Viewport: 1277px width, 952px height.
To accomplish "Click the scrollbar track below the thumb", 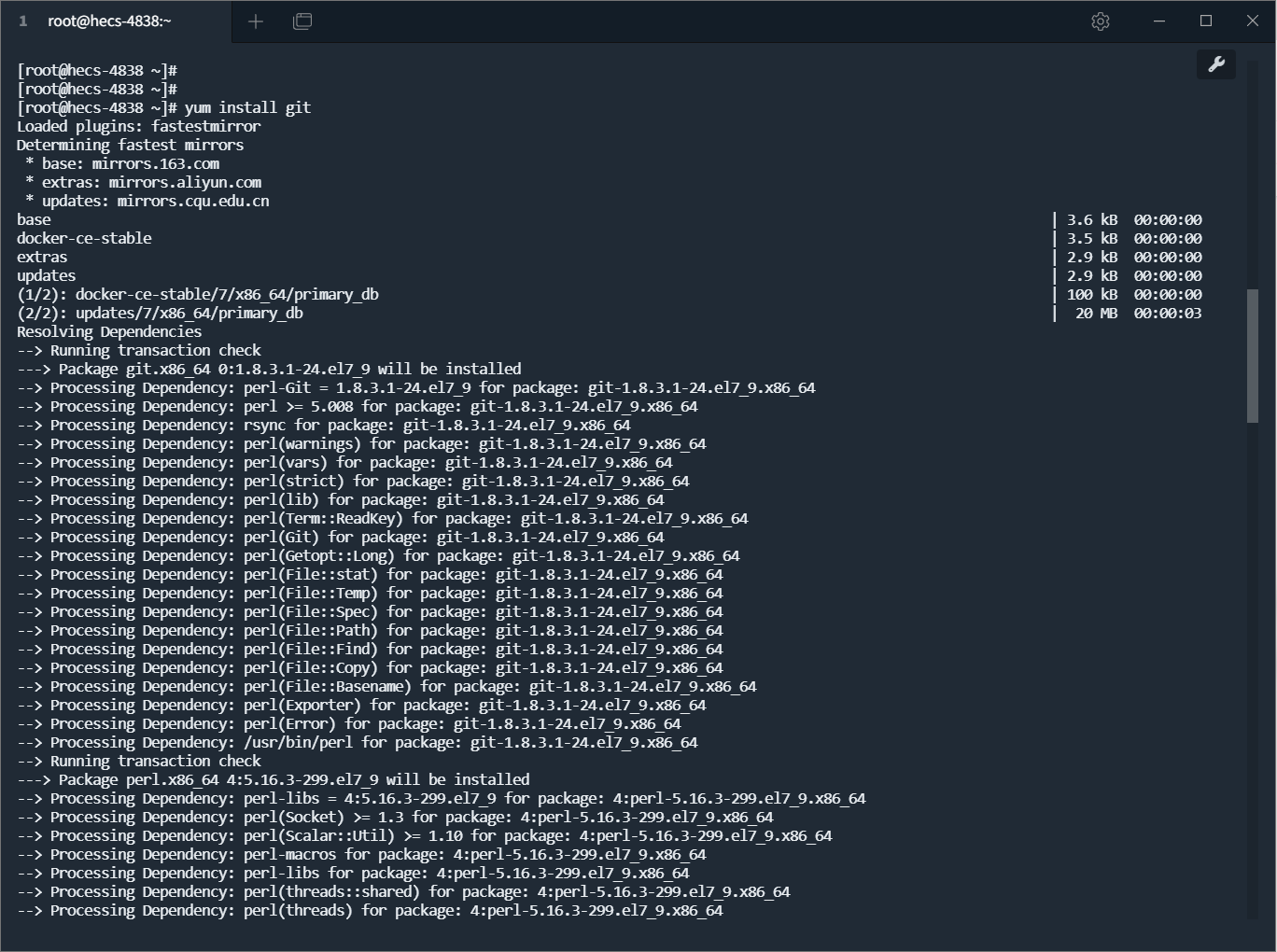I will click(x=1253, y=653).
